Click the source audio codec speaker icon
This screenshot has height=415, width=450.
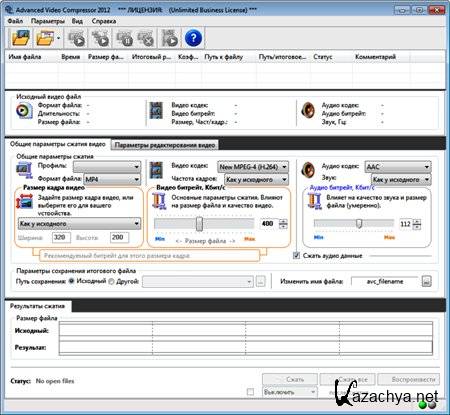coord(308,110)
